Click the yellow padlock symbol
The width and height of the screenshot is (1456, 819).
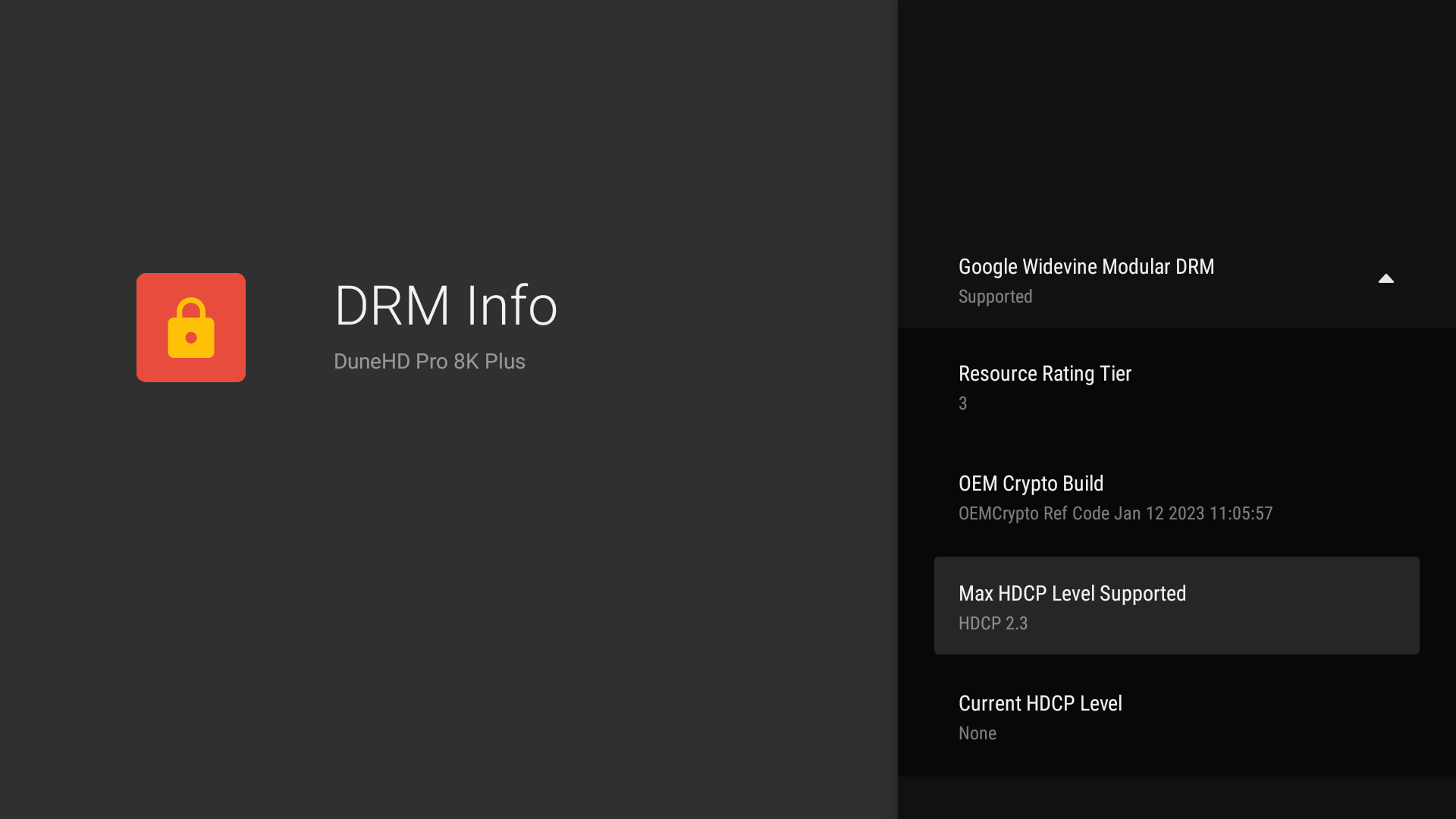[191, 328]
